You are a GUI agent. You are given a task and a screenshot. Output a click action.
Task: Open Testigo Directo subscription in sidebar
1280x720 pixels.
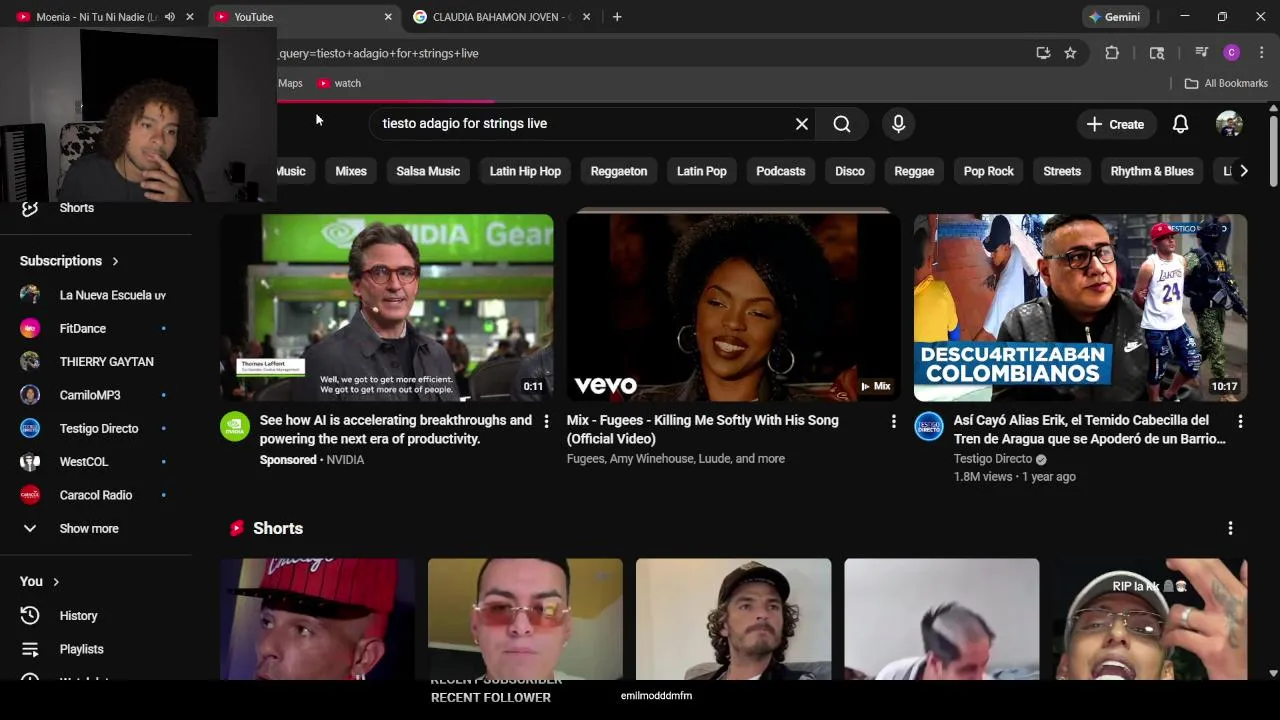(96, 428)
